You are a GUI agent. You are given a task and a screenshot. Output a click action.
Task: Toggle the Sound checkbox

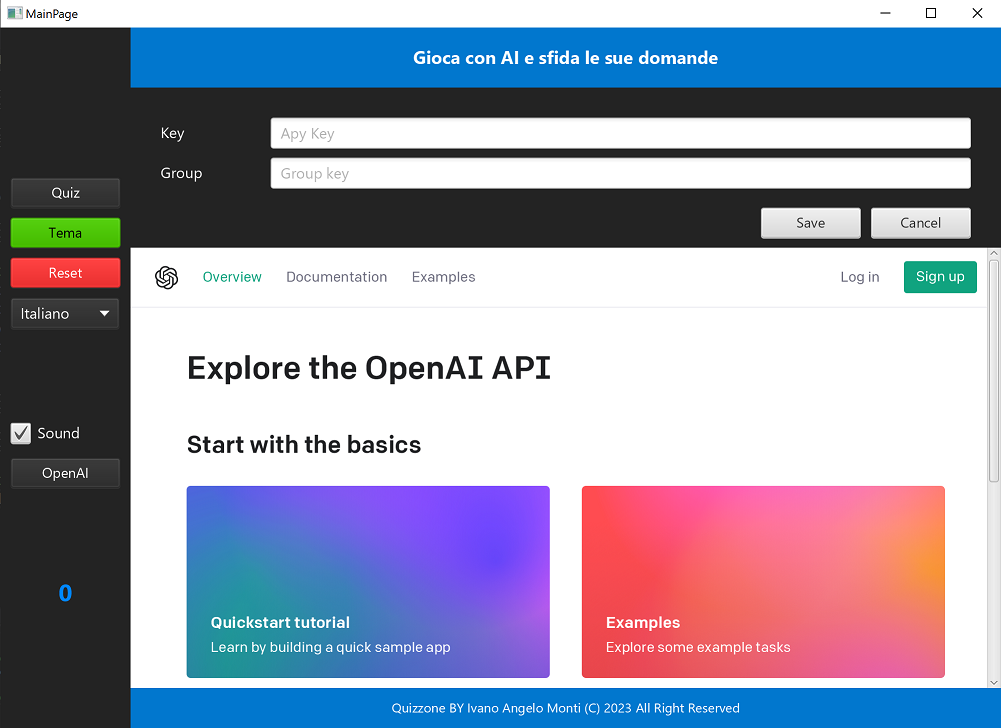click(20, 434)
